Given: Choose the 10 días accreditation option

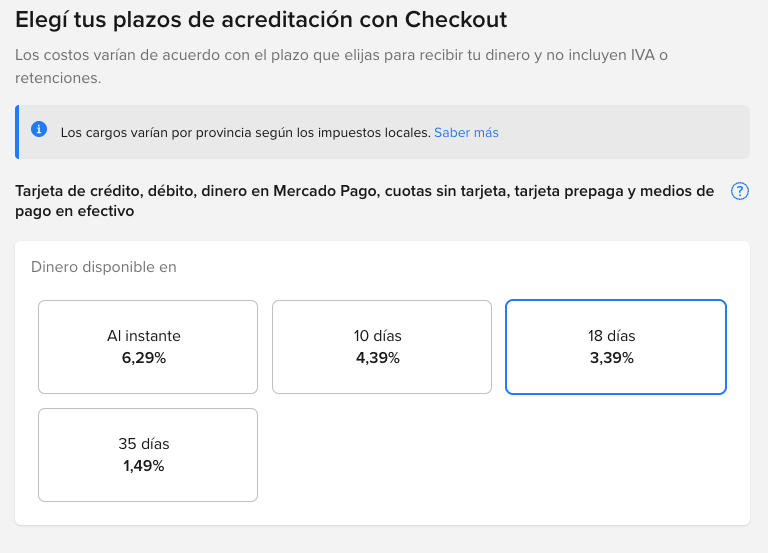Looking at the screenshot, I should (382, 347).
